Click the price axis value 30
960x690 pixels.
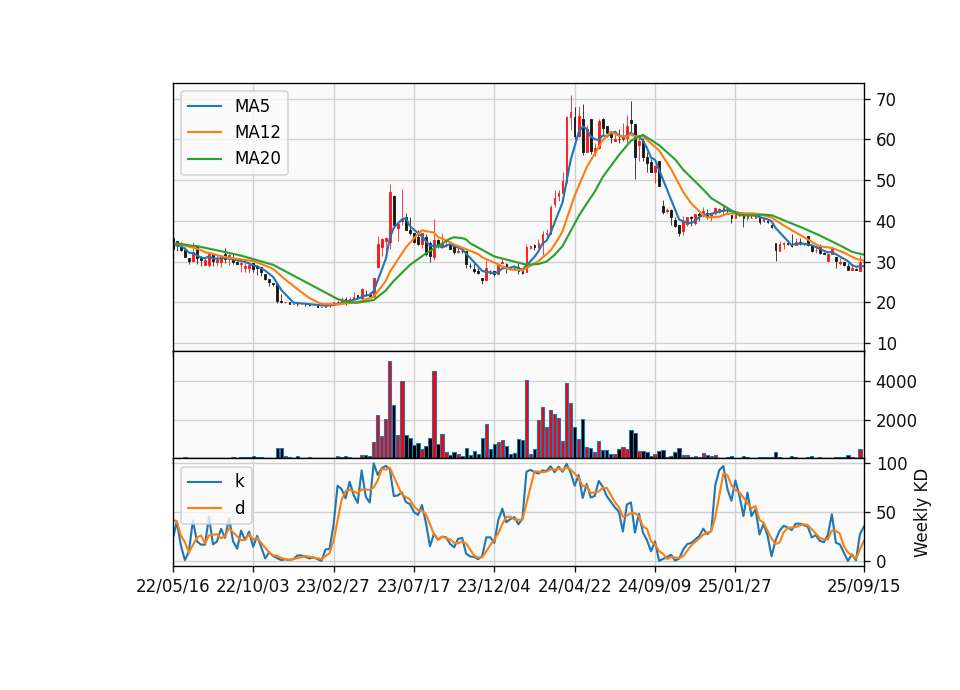pos(886,262)
